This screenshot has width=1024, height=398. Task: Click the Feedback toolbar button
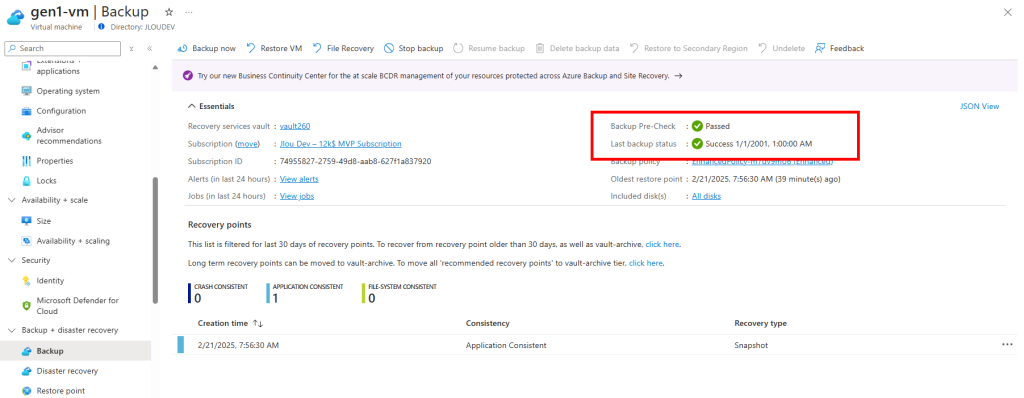(840, 48)
